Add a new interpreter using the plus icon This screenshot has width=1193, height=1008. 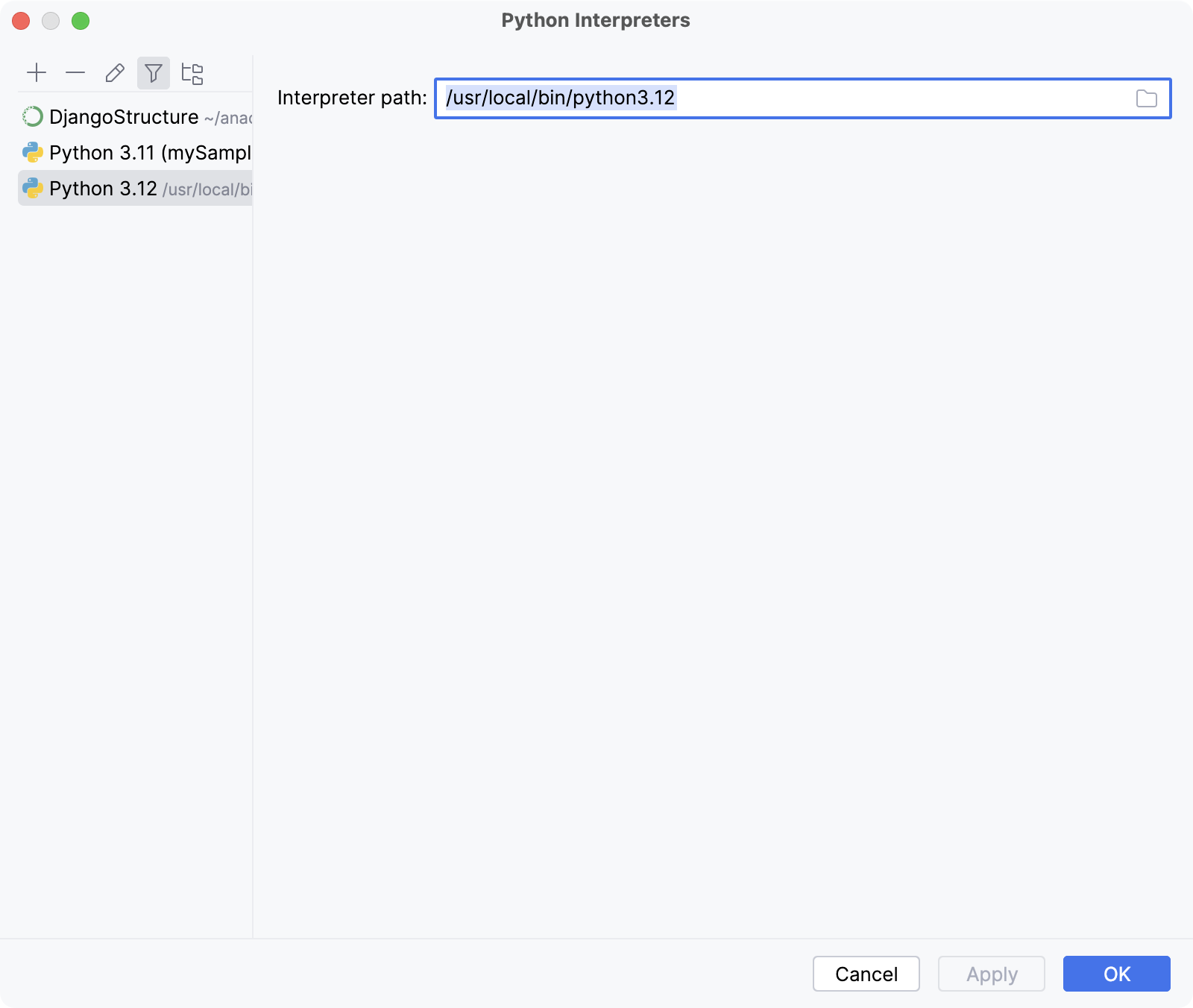tap(37, 72)
